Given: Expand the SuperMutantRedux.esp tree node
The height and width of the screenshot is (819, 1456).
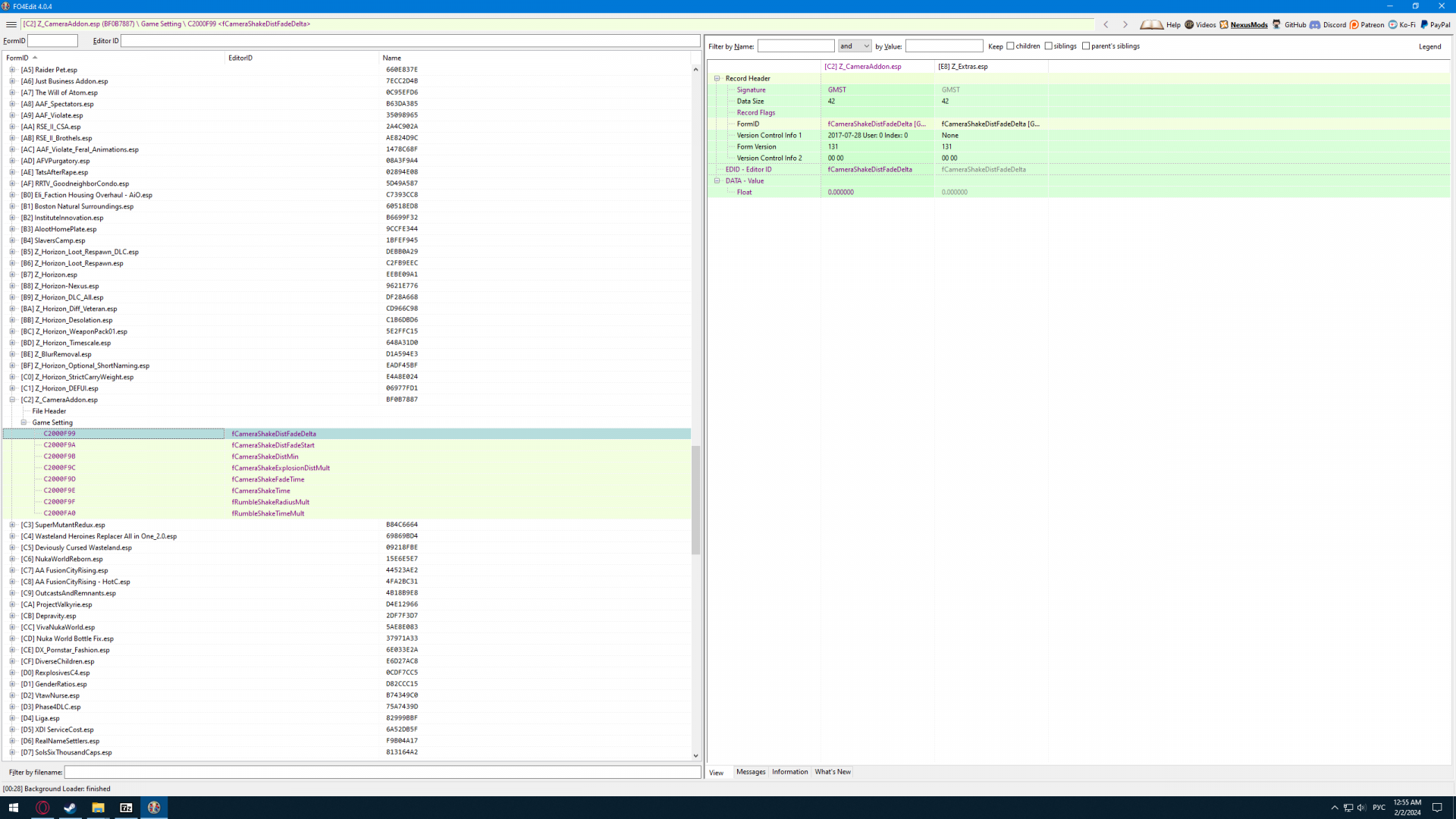Looking at the screenshot, I should coord(12,525).
